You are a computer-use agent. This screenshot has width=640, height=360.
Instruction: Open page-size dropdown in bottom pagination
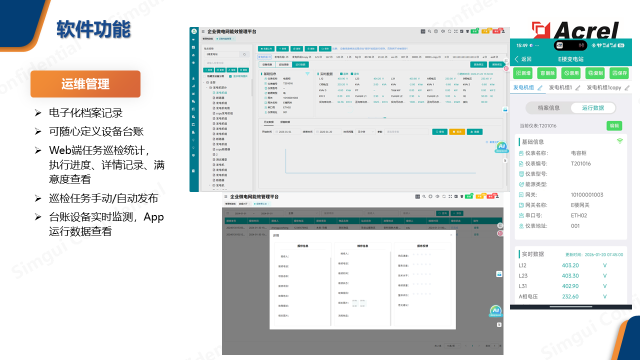point(452,346)
